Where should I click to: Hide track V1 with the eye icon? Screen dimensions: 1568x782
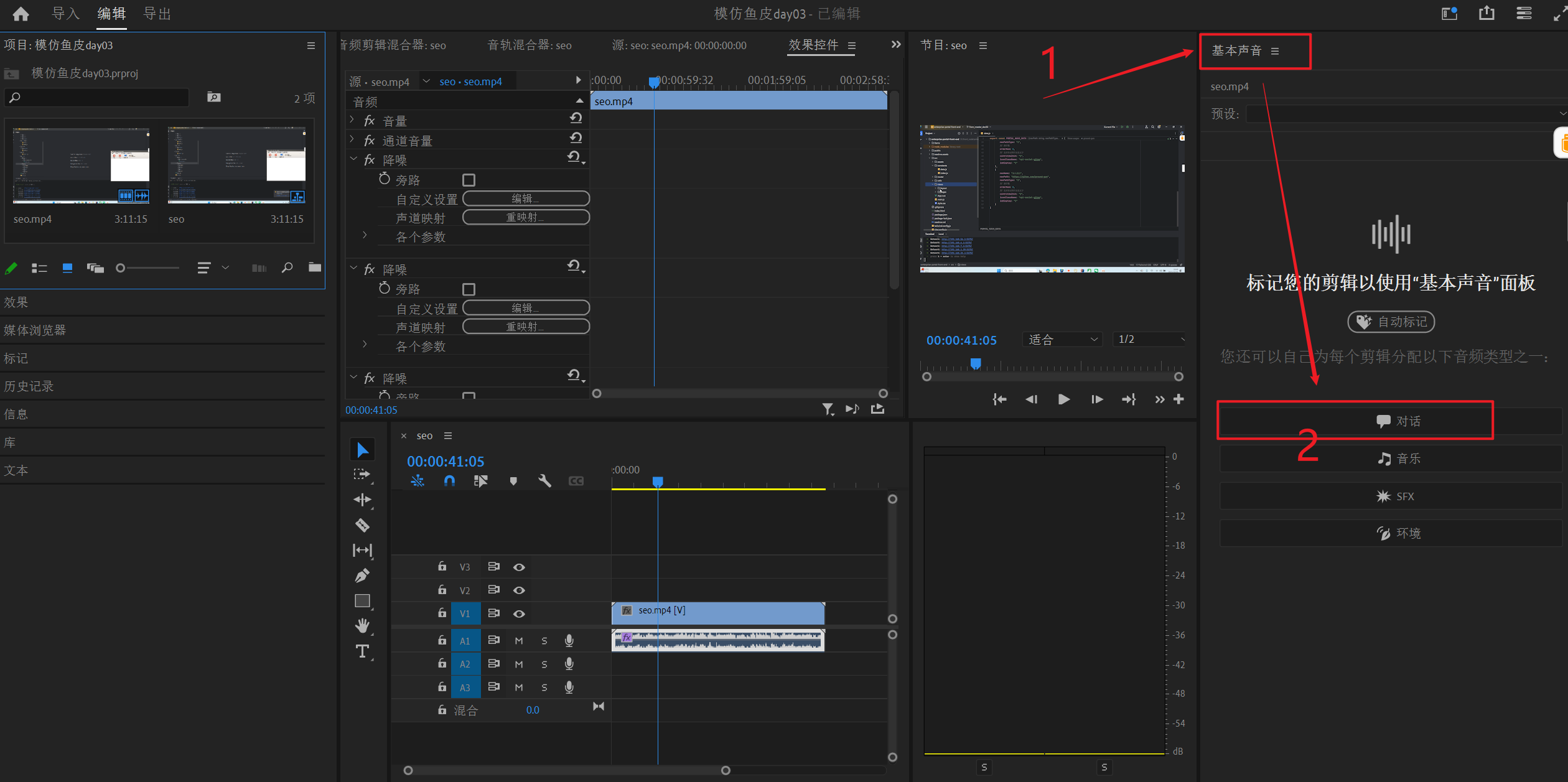519,614
